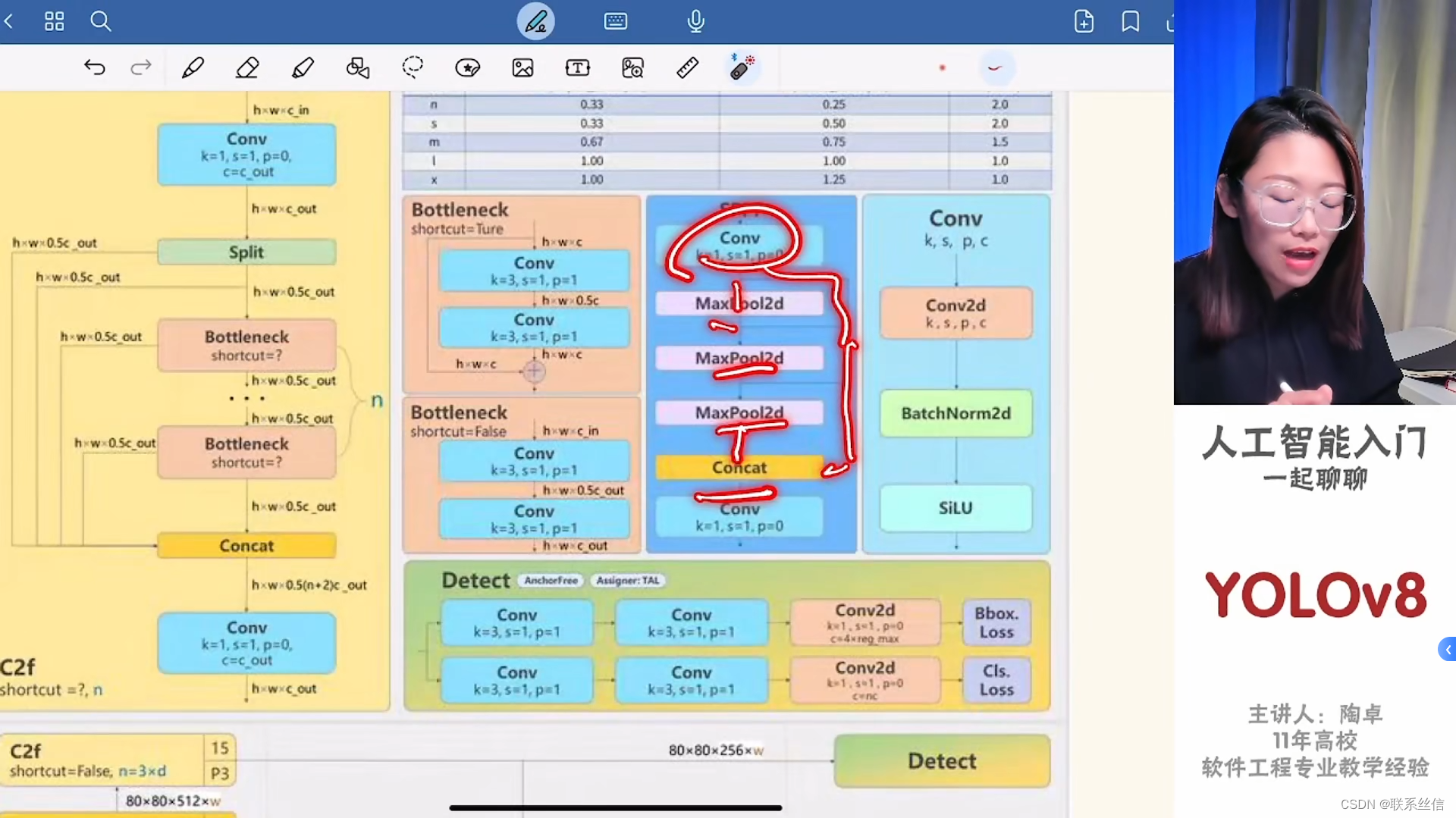Click the table cell 0.75
The width and height of the screenshot is (1456, 818).
(x=833, y=142)
